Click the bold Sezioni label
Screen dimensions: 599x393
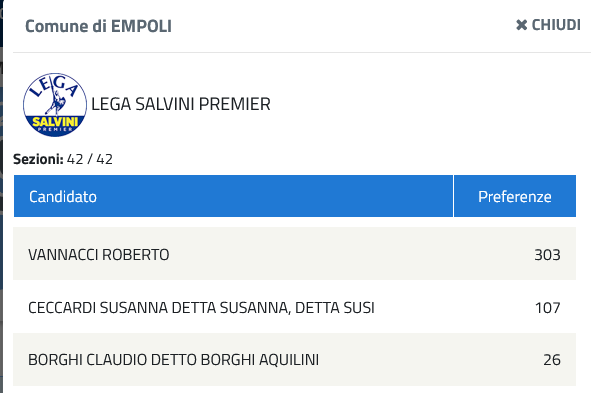(38, 159)
